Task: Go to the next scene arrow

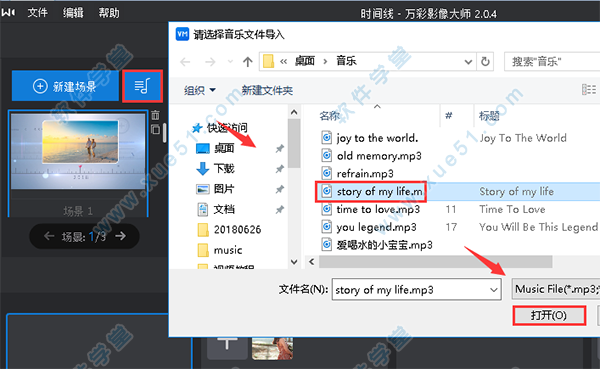Action: [121, 236]
